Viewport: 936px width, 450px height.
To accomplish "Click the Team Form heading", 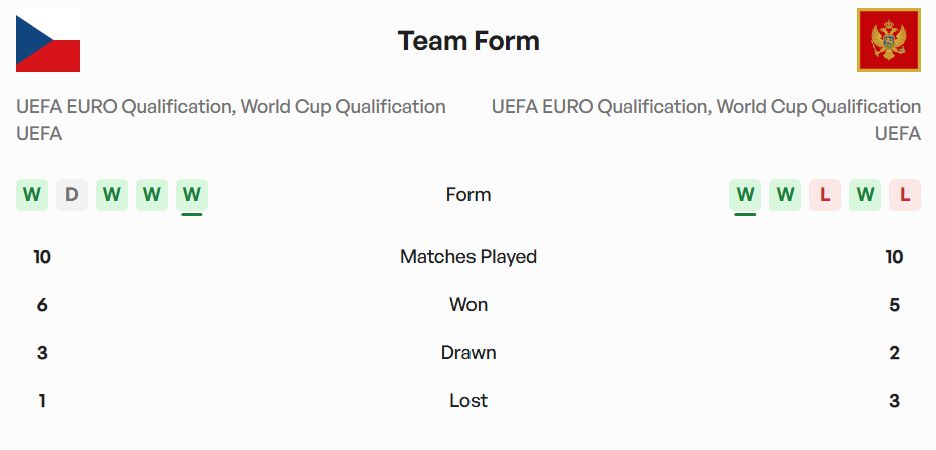I will pos(468,41).
